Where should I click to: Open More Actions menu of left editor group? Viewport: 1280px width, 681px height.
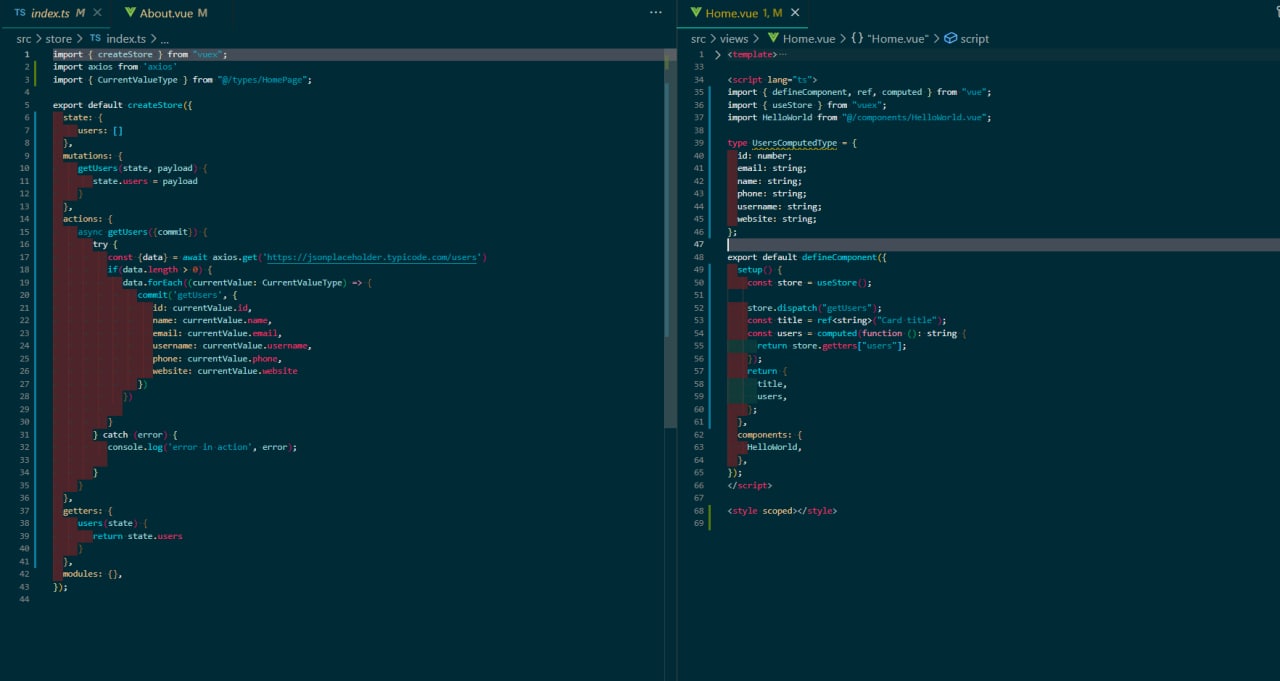coord(656,13)
